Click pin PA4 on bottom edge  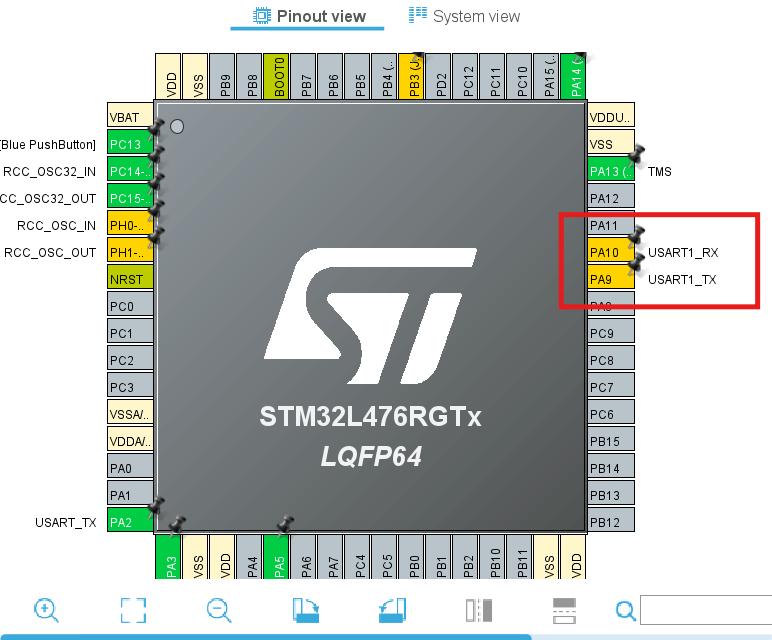coord(249,557)
